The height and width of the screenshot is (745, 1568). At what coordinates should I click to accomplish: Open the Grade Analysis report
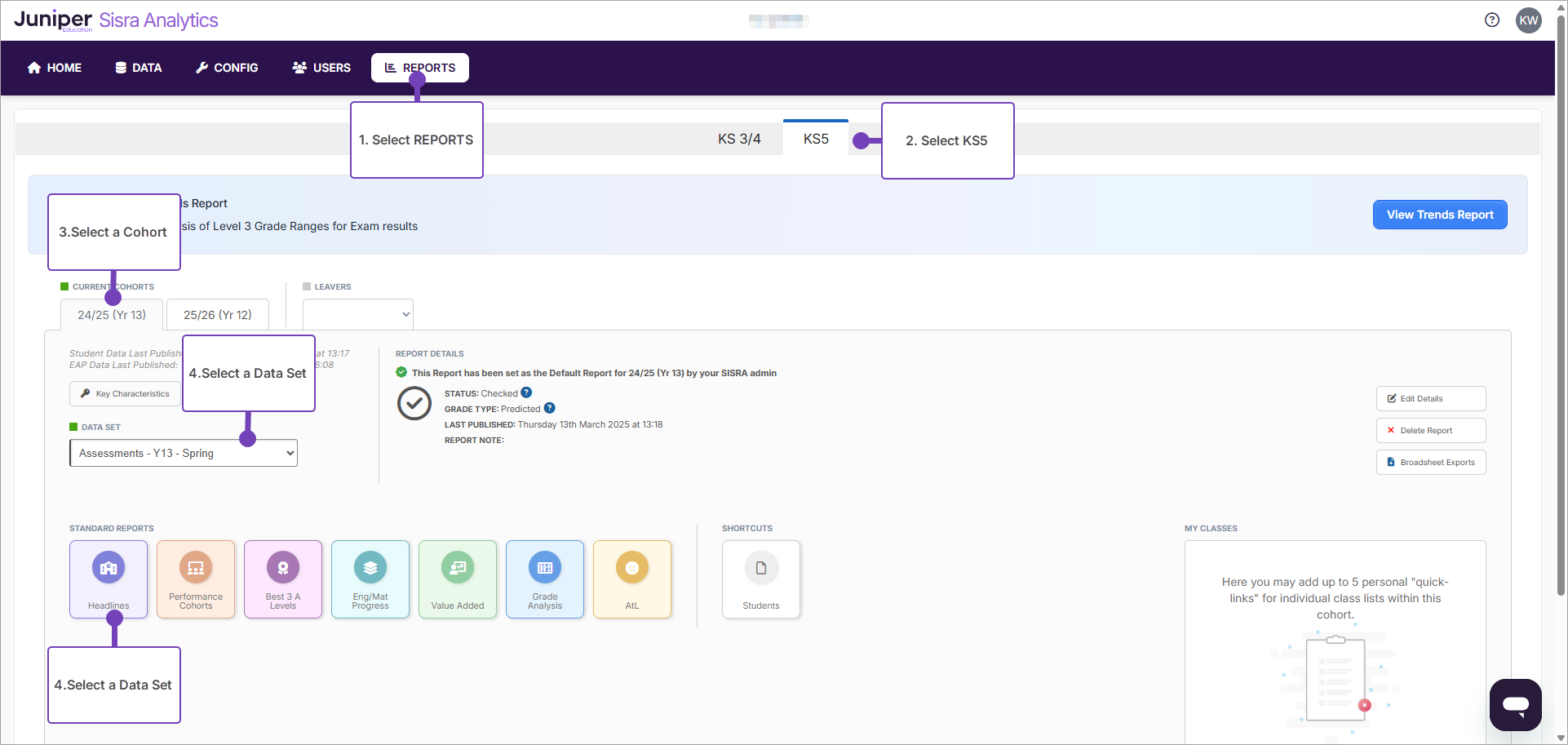[545, 579]
